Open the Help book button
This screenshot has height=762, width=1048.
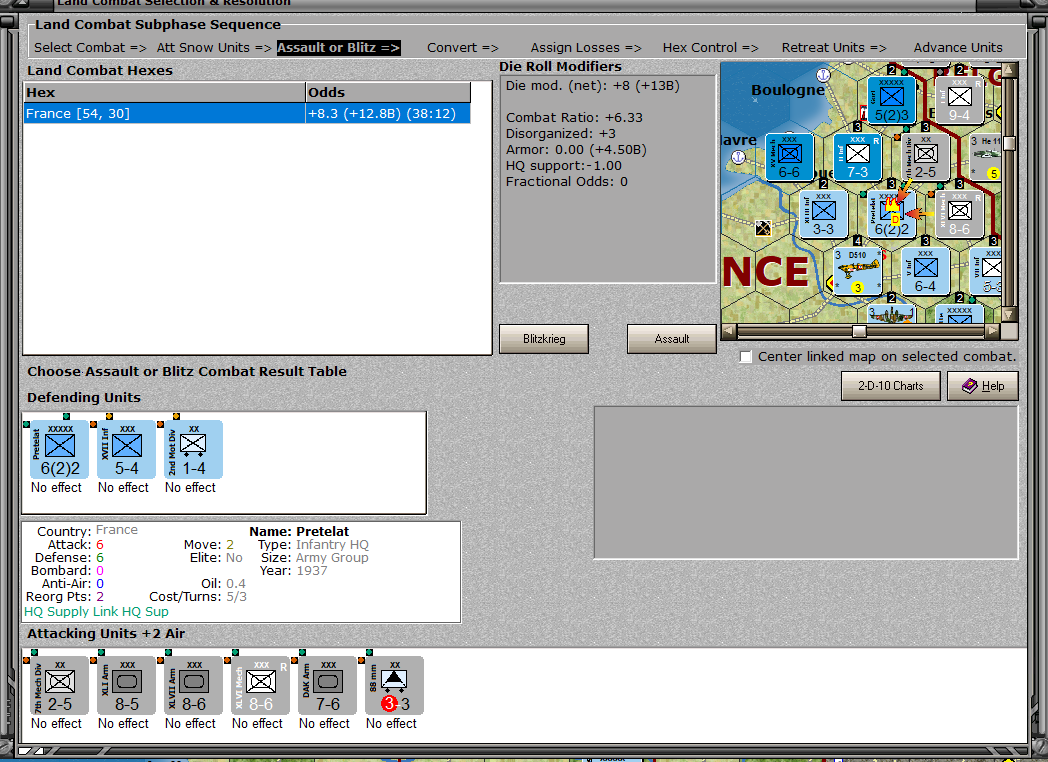(x=982, y=386)
